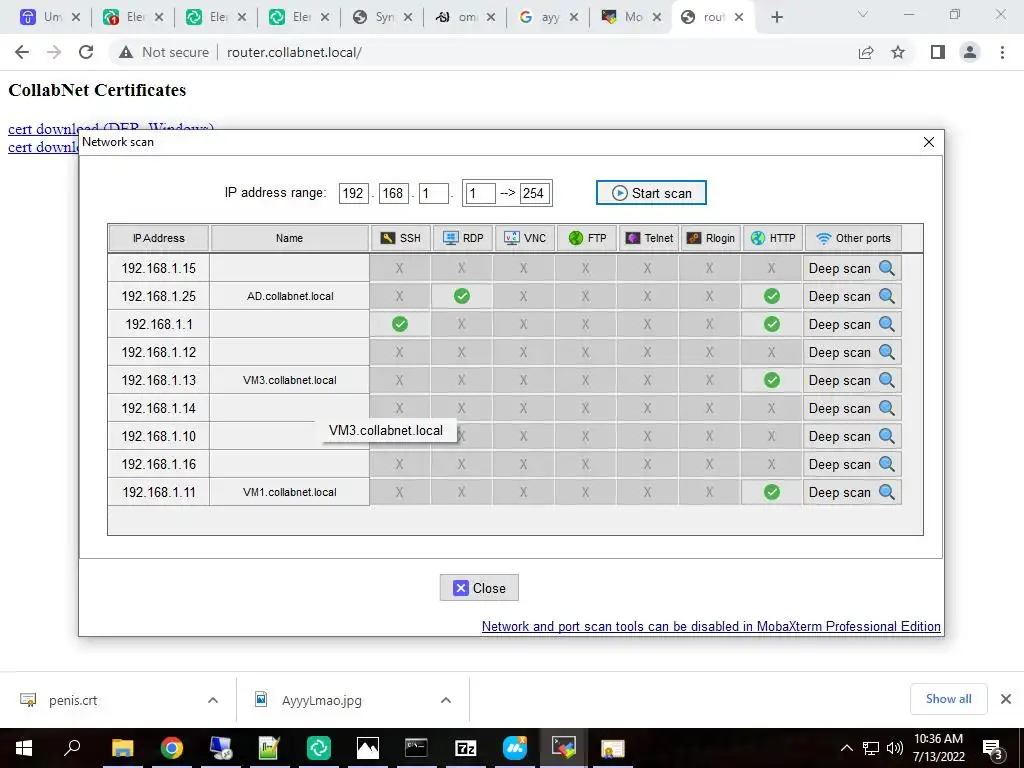The image size is (1024, 768).
Task: Click the Other ports column header
Action: [x=853, y=238]
